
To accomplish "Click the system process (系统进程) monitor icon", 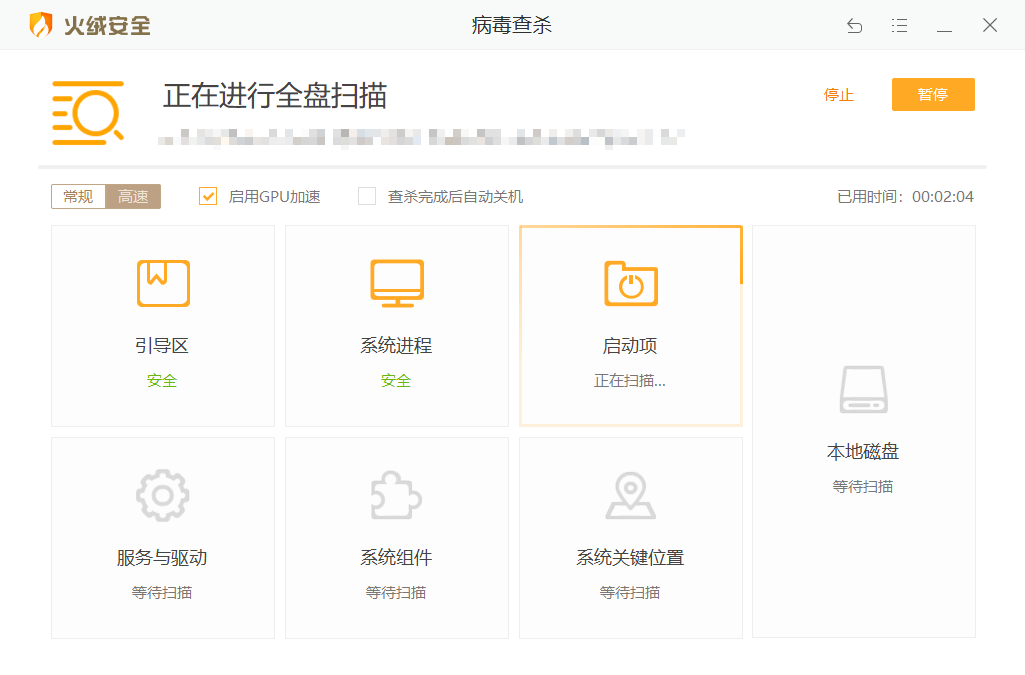I will tap(397, 283).
